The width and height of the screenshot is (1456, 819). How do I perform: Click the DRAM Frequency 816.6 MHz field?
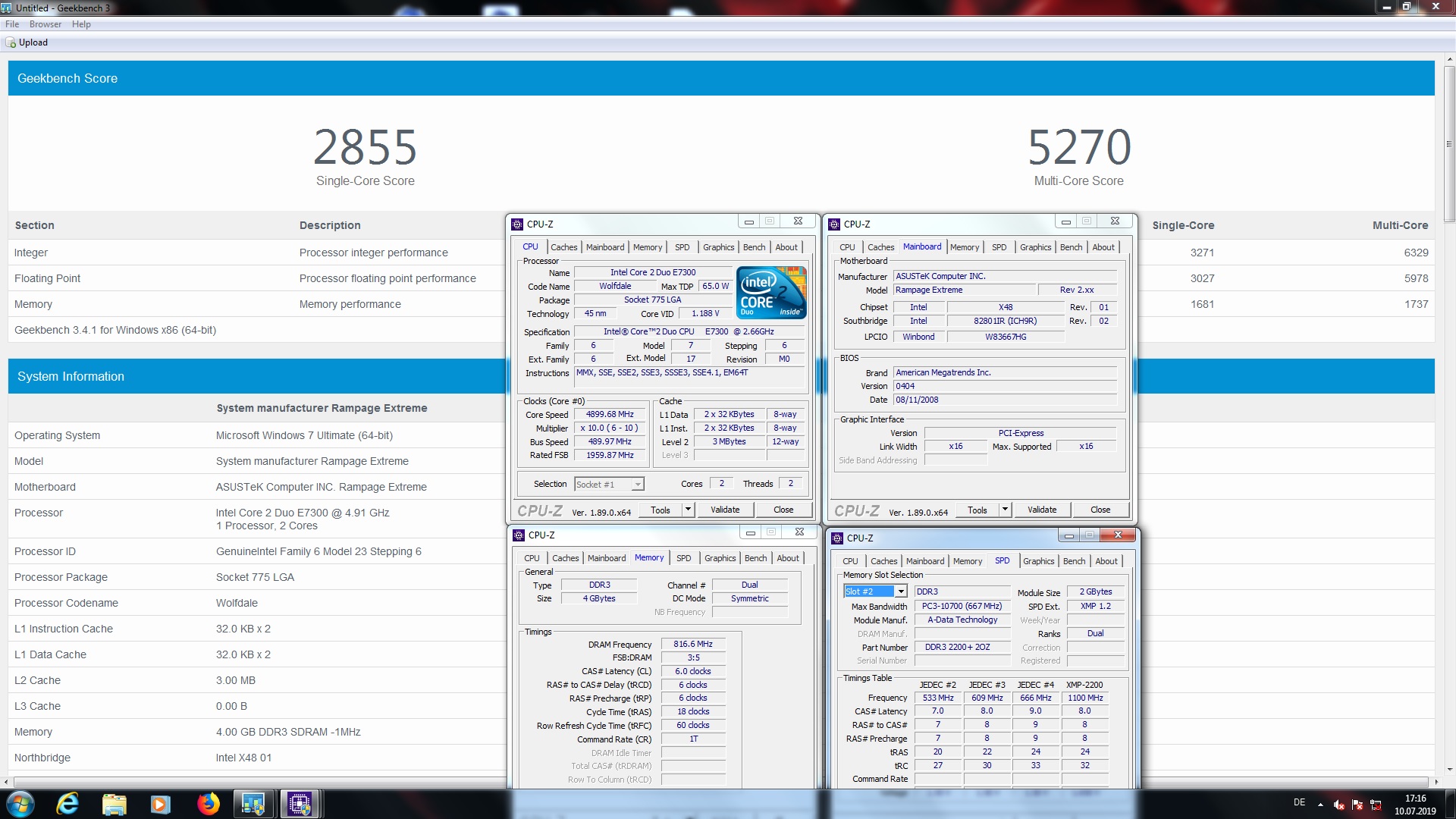[x=693, y=645]
